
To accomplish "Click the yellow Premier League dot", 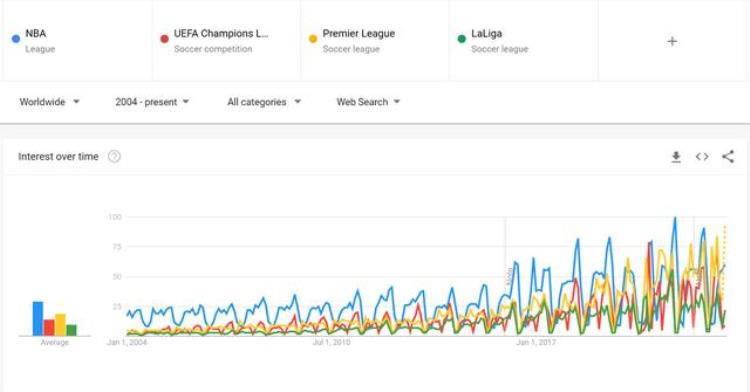I will tap(313, 39).
